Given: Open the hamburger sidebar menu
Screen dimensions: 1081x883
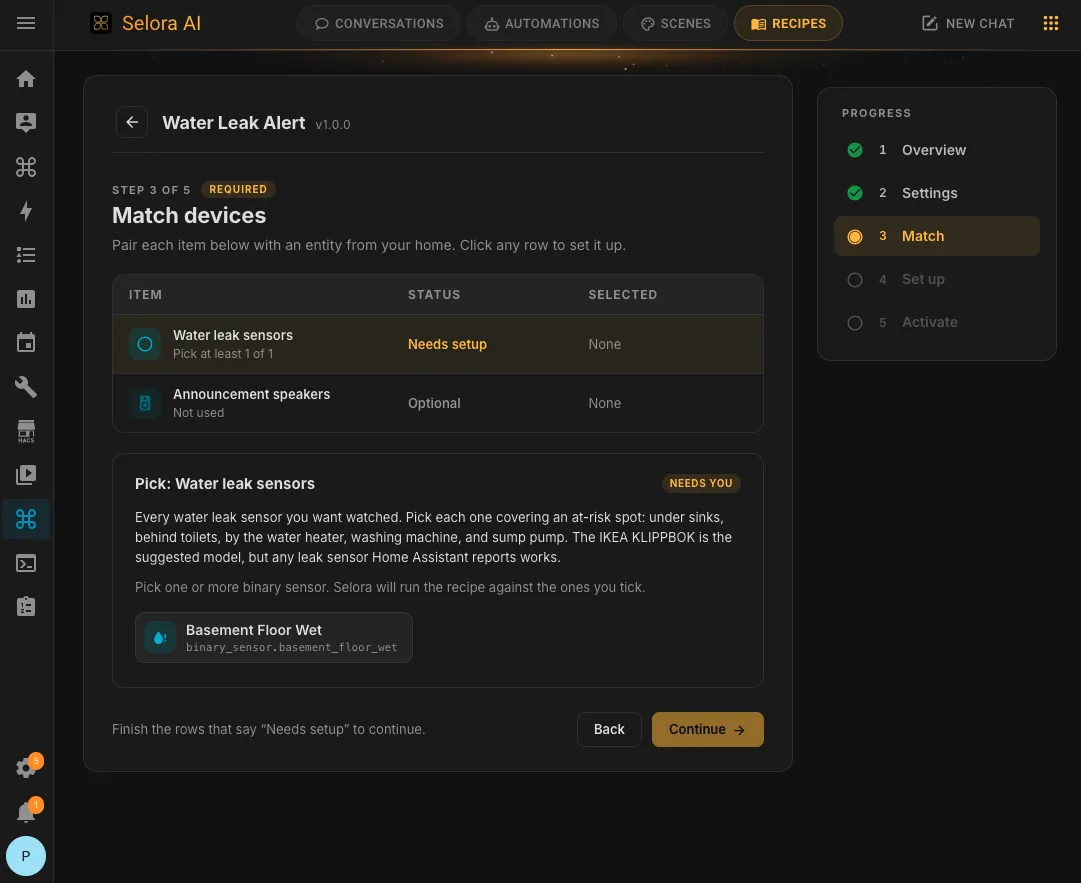Looking at the screenshot, I should (26, 23).
